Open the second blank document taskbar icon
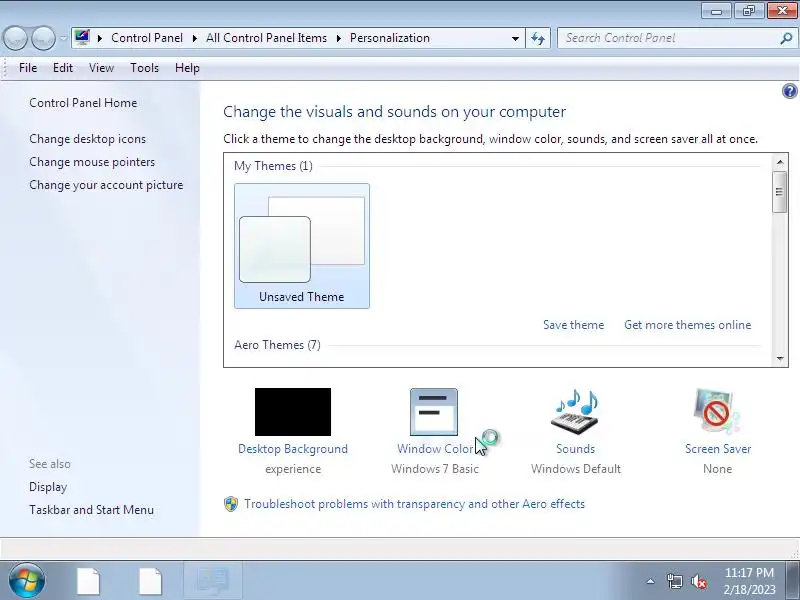Screen dimensions: 800x600 [x=150, y=581]
